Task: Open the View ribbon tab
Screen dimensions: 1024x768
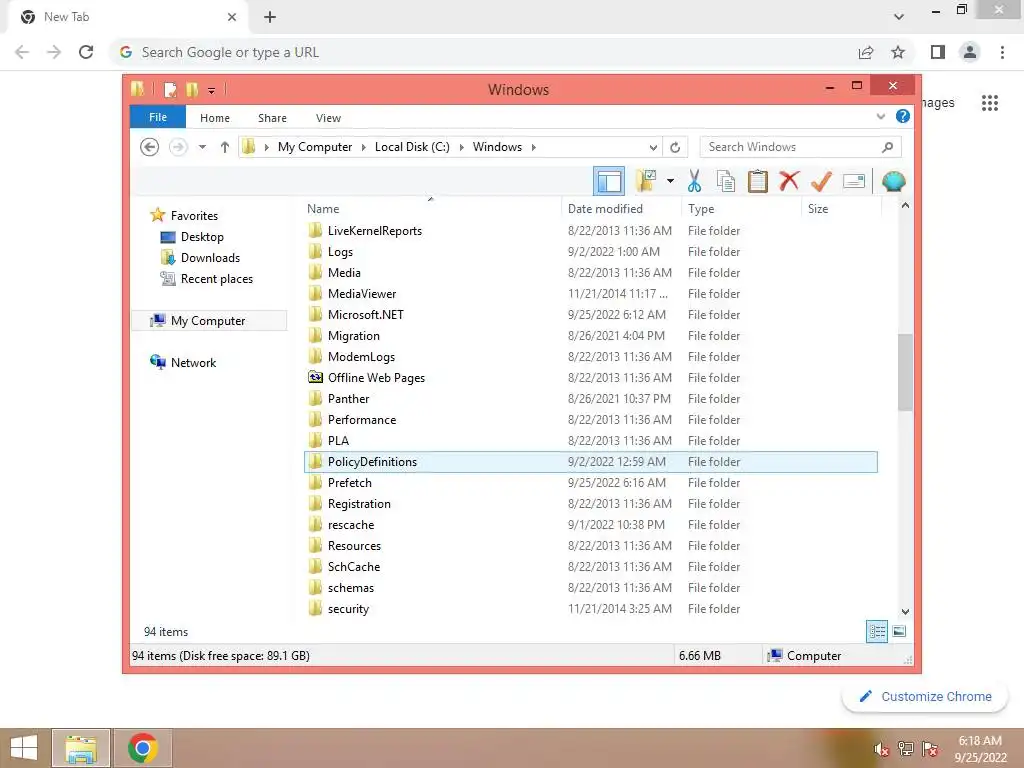Action: point(328,118)
